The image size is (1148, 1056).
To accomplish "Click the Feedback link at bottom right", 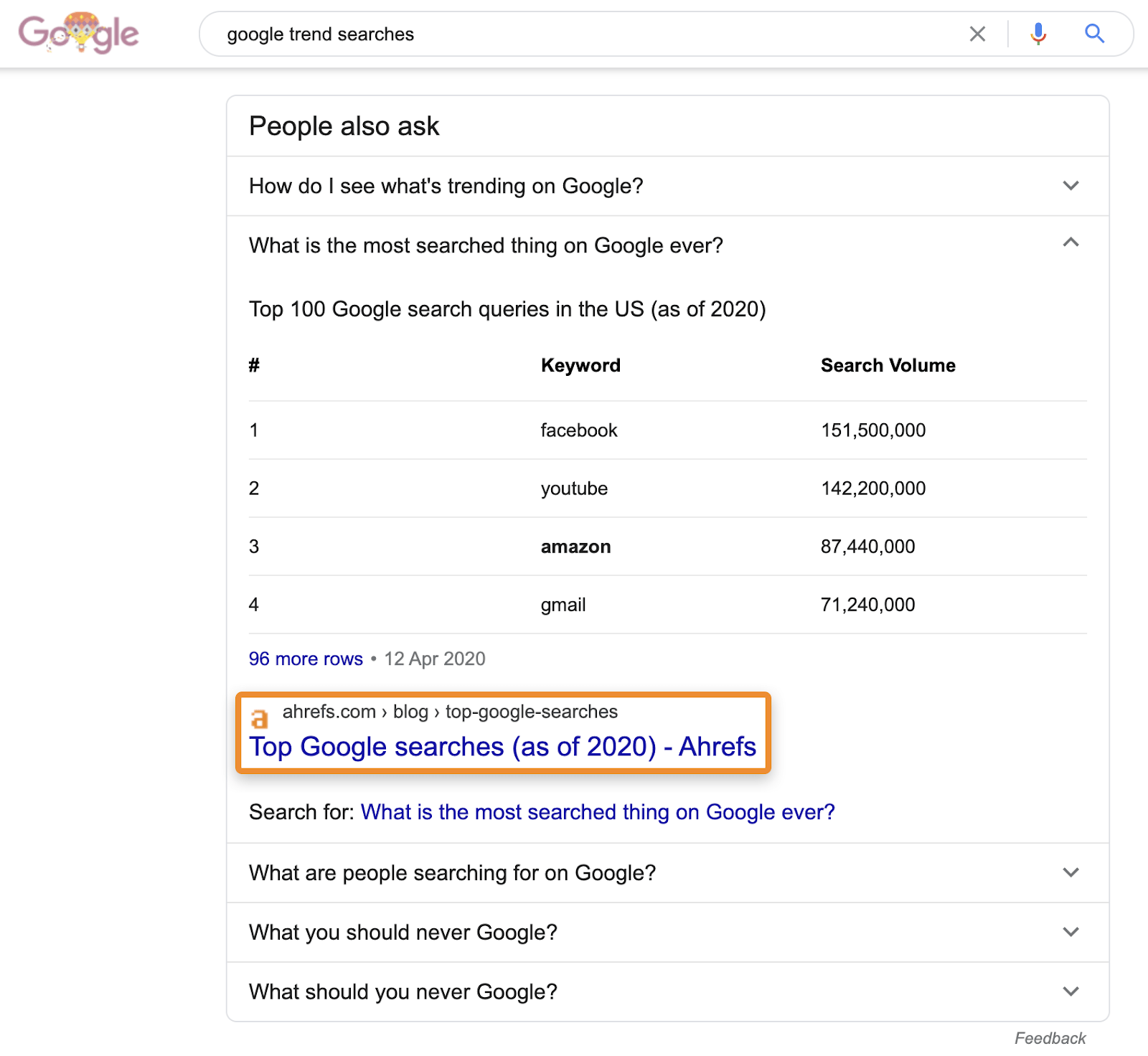I will pos(1050,1037).
